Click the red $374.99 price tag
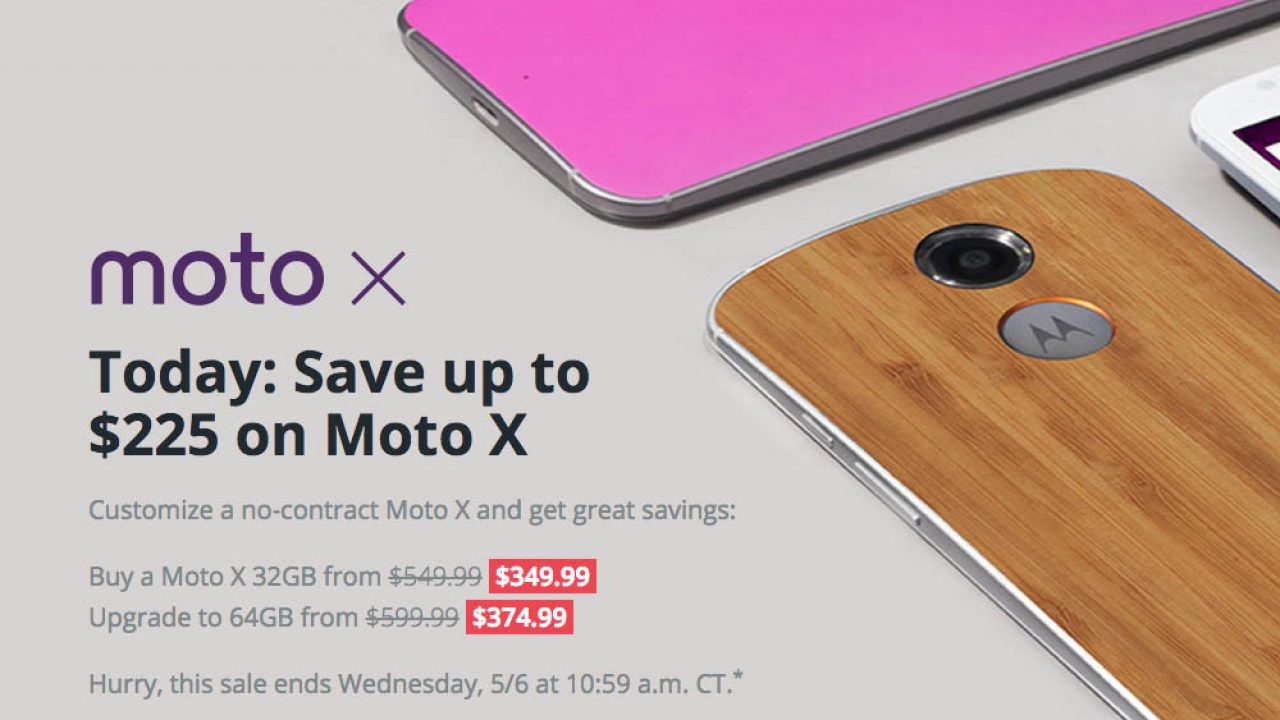1280x720 pixels. [519, 617]
